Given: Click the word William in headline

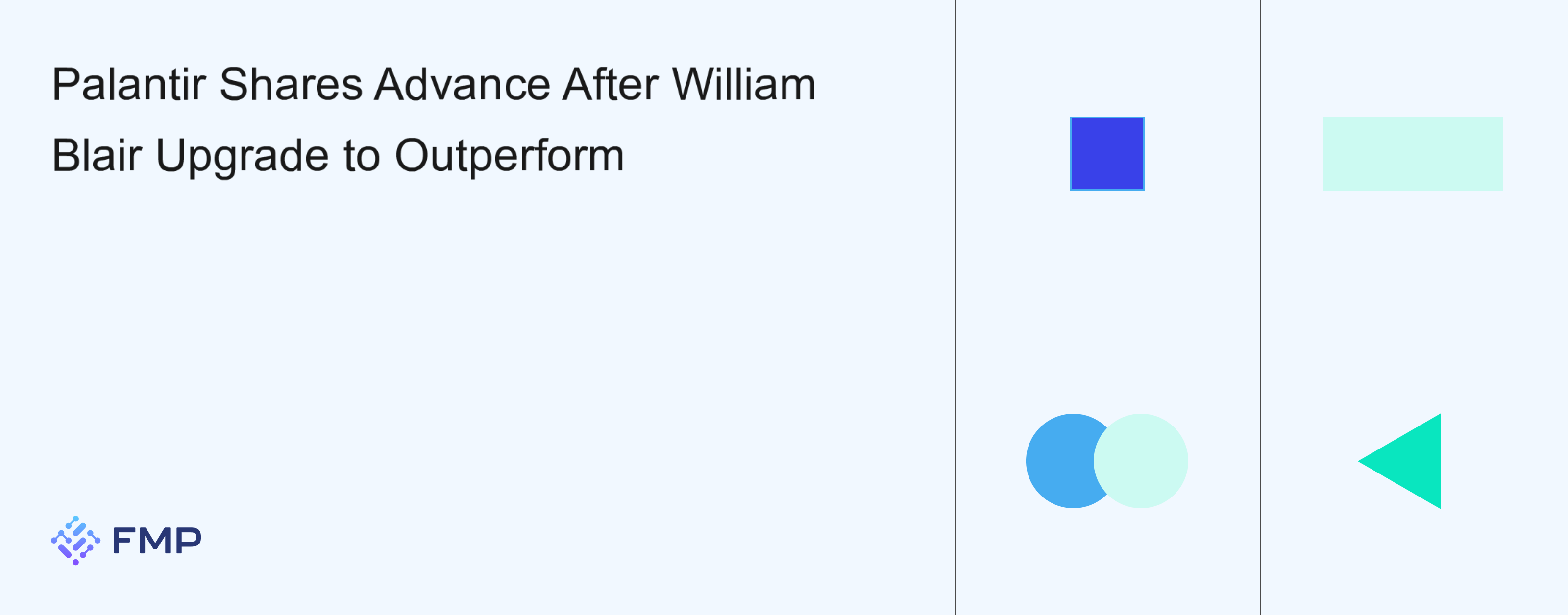Looking at the screenshot, I should tap(743, 85).
